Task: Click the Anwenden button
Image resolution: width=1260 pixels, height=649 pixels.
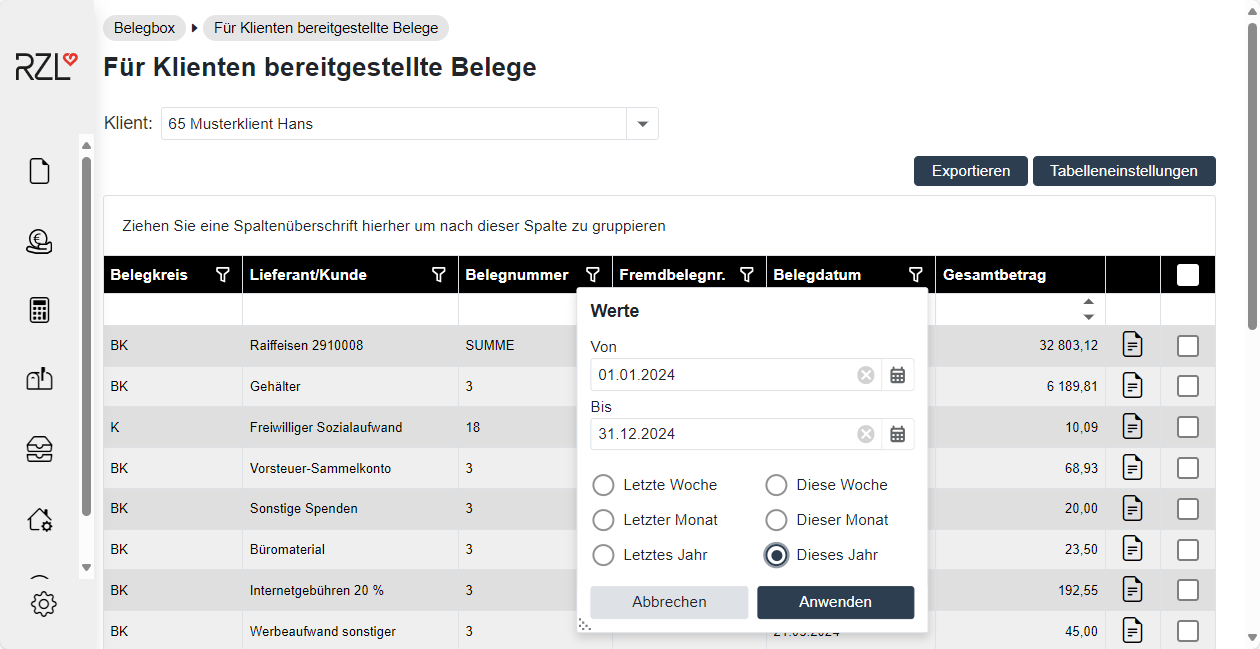Action: (x=835, y=602)
